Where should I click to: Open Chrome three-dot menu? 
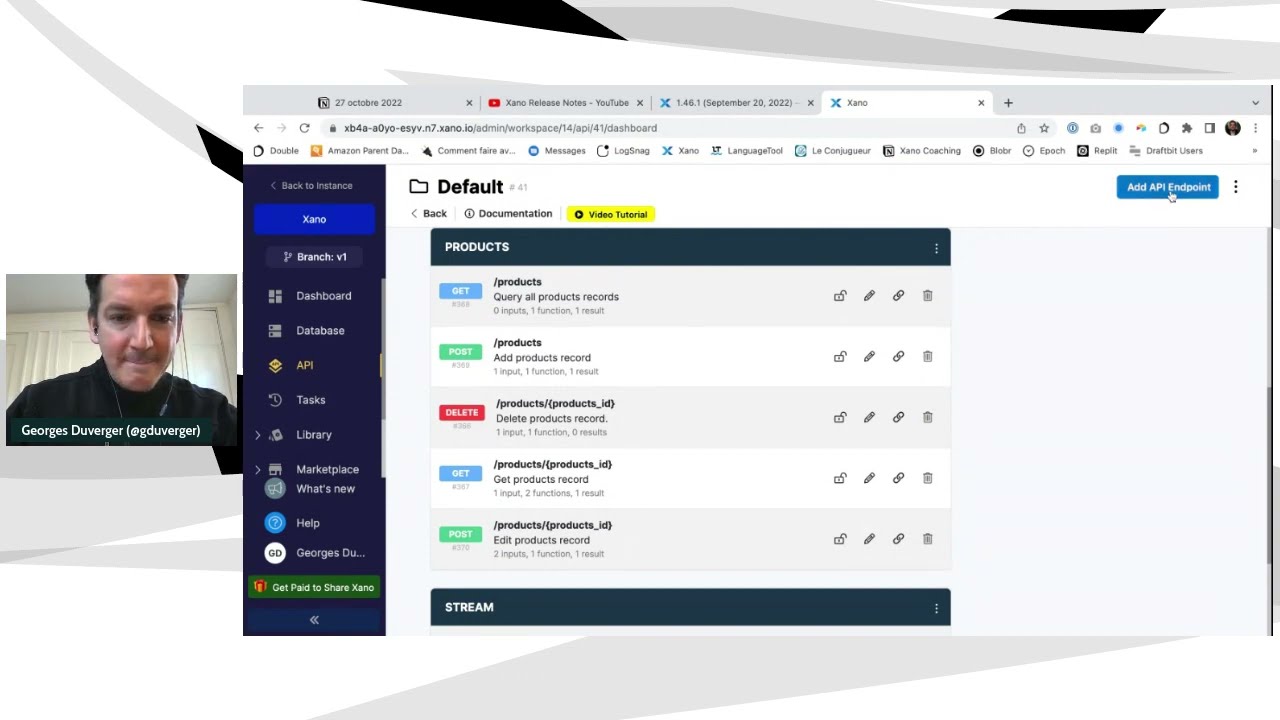point(1255,128)
